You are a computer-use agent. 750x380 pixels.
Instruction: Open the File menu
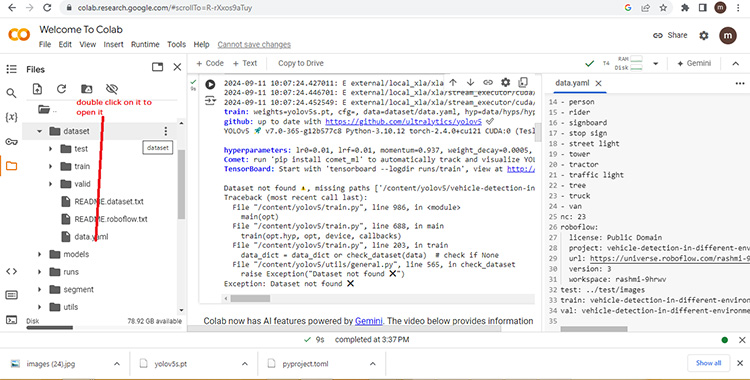45,45
